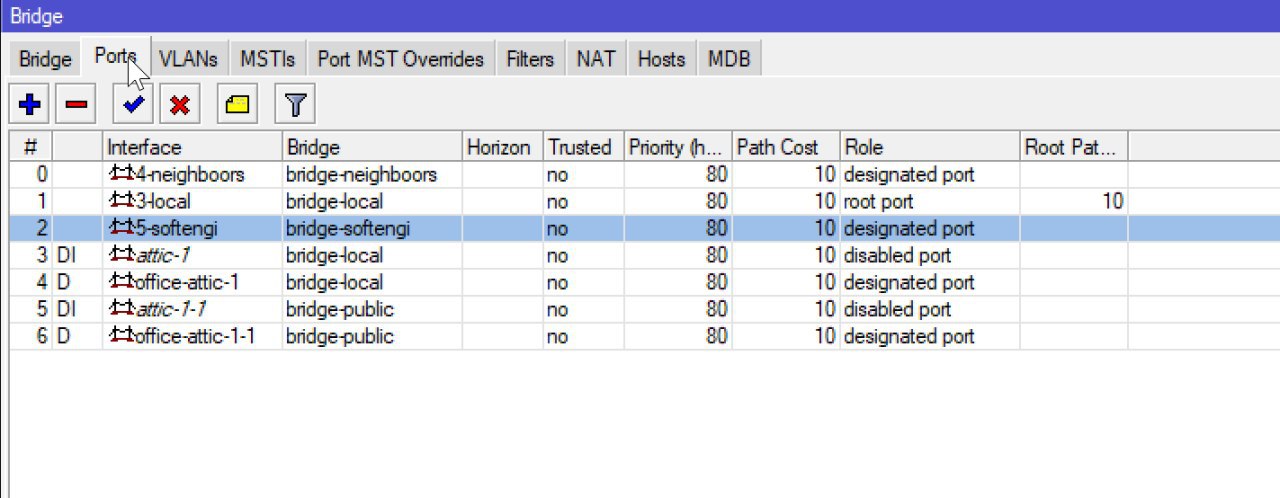
Task: Select the 5-softengi interface row
Action: 644,228
